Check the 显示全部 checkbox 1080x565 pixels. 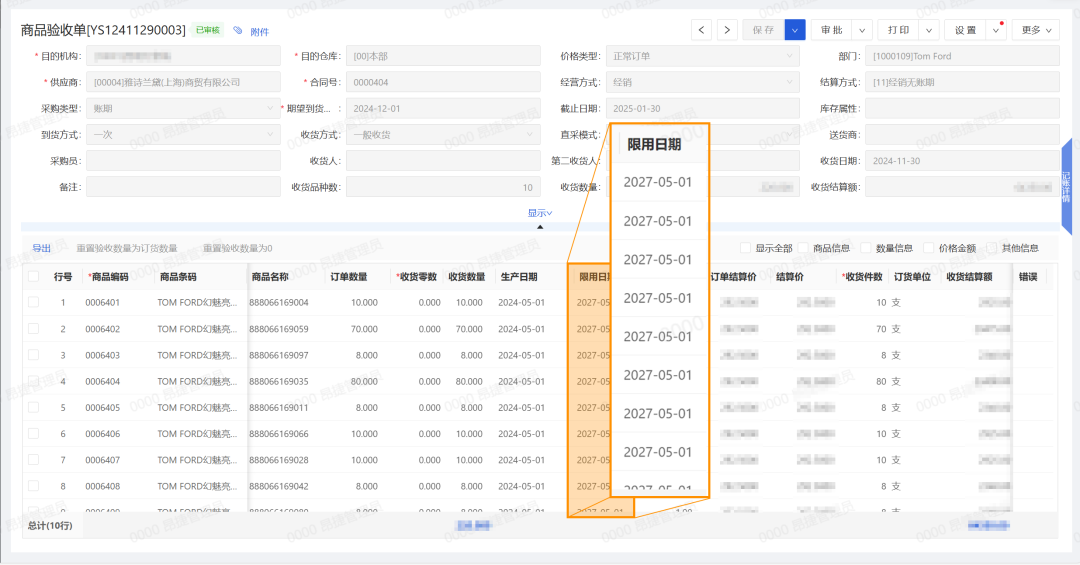point(745,248)
